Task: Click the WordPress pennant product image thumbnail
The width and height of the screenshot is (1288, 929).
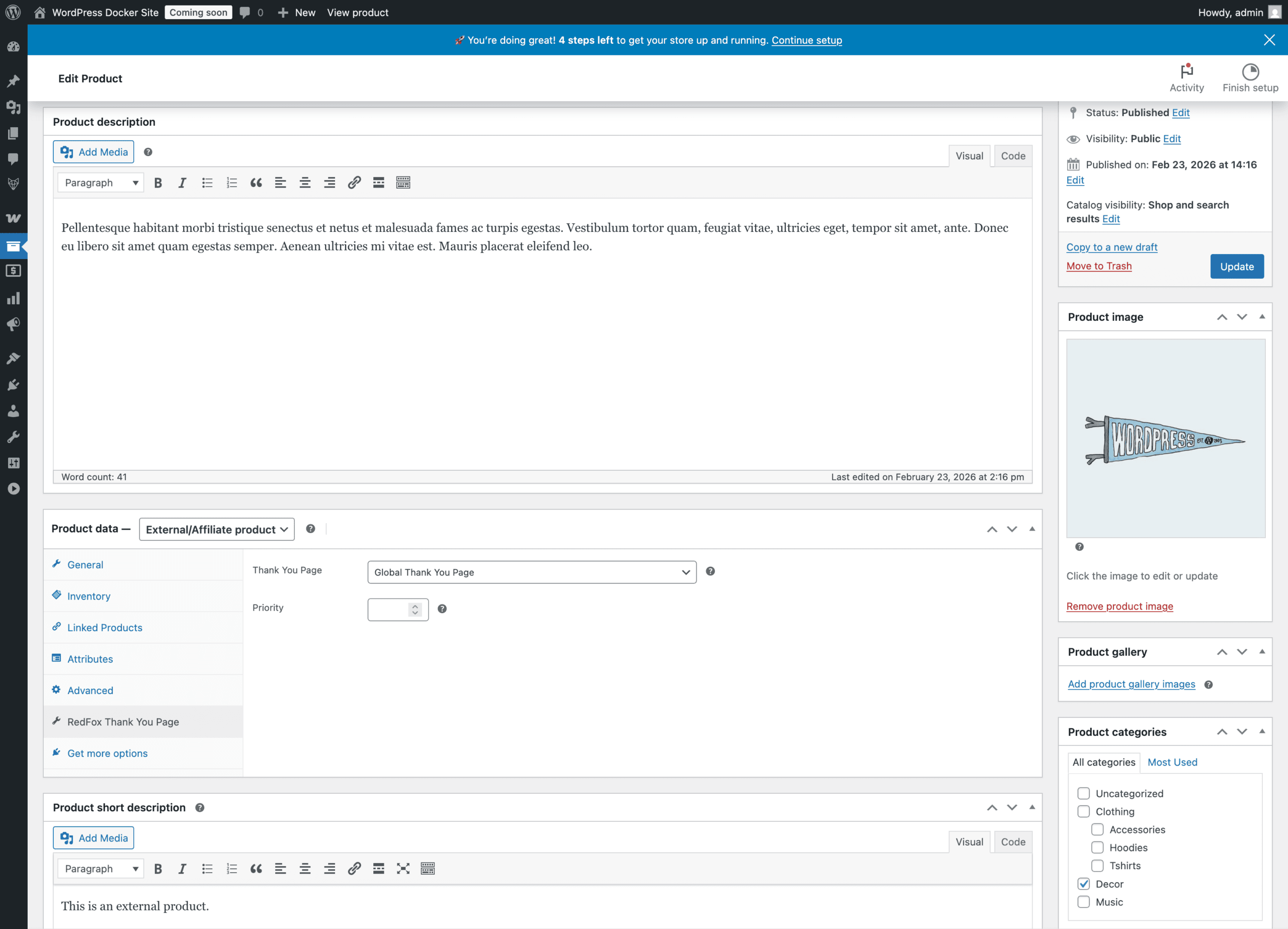Action: [1165, 439]
